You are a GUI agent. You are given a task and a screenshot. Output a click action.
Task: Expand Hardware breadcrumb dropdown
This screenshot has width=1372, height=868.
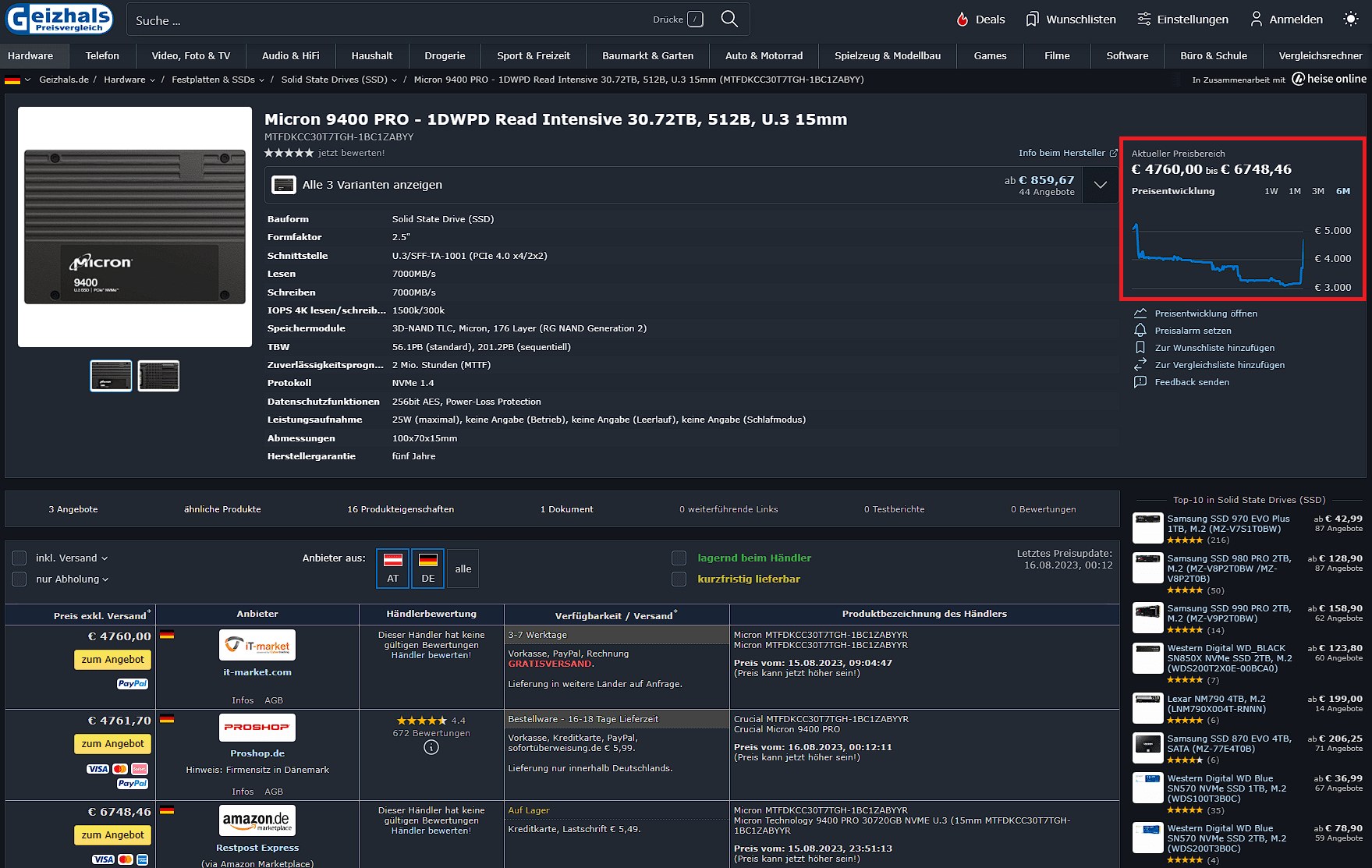click(152, 80)
